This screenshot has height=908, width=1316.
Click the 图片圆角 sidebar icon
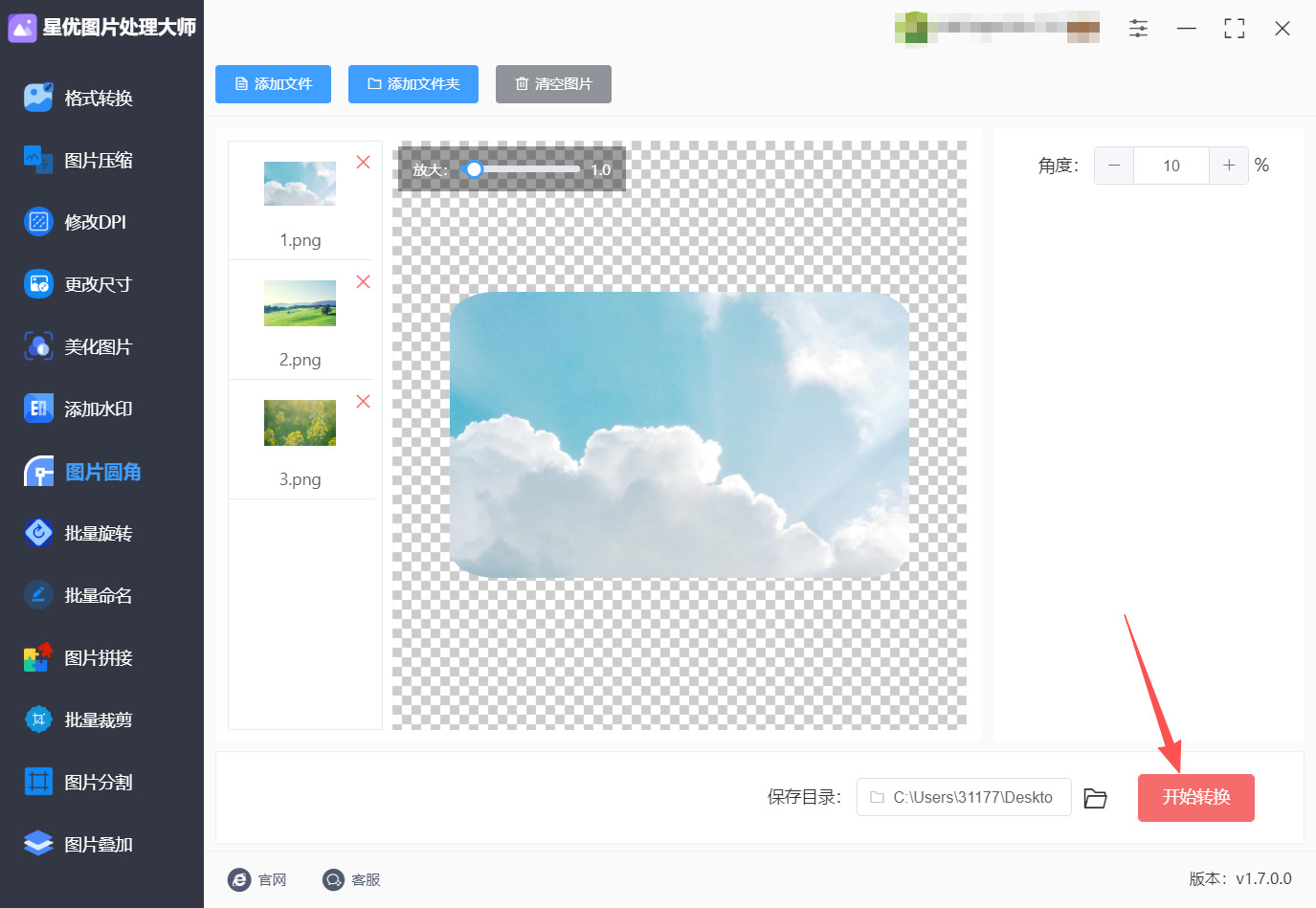pyautogui.click(x=38, y=472)
